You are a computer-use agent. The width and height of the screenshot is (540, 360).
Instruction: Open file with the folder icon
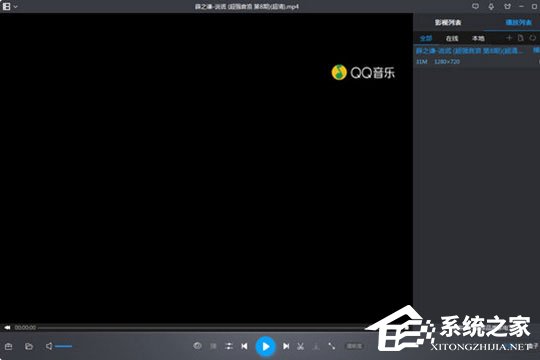click(x=29, y=346)
